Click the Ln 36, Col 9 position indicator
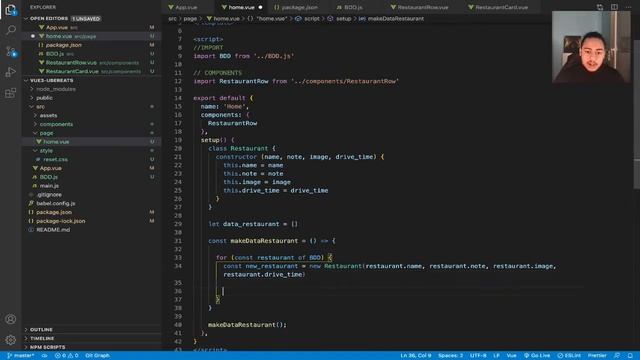 416,356
